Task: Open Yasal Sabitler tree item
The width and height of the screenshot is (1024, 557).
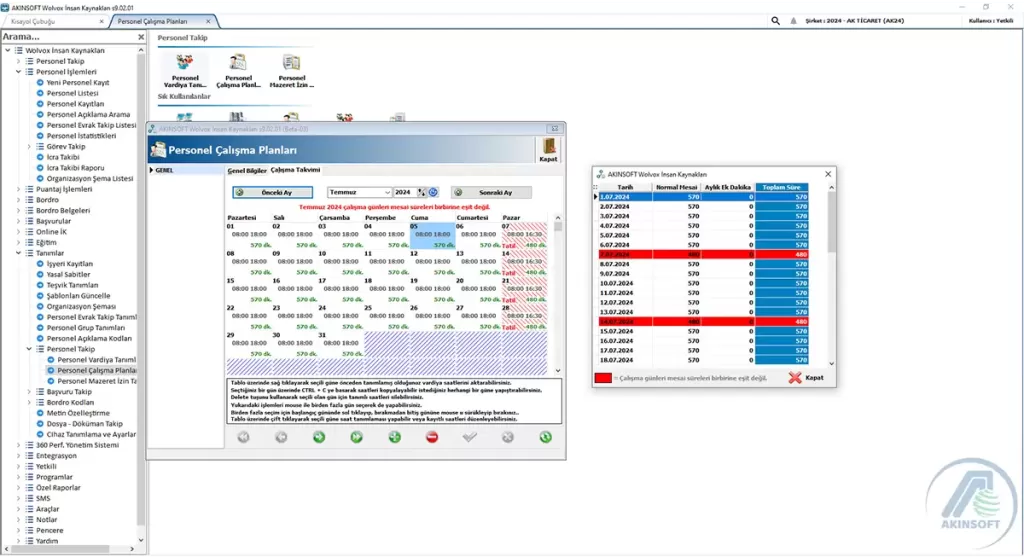Action: 69,275
